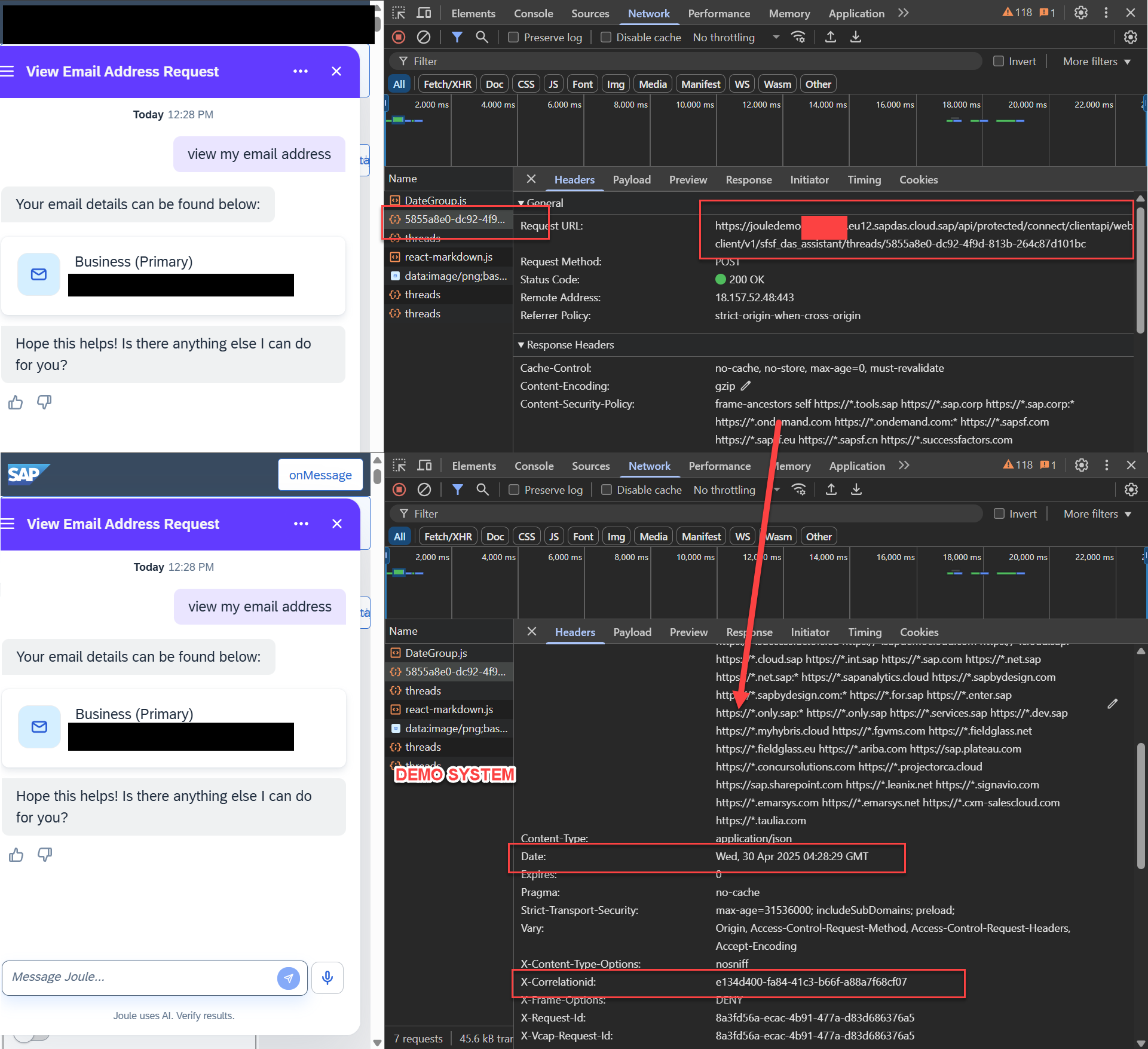Open upper DevTools three-dot customize menu

coord(1106,13)
